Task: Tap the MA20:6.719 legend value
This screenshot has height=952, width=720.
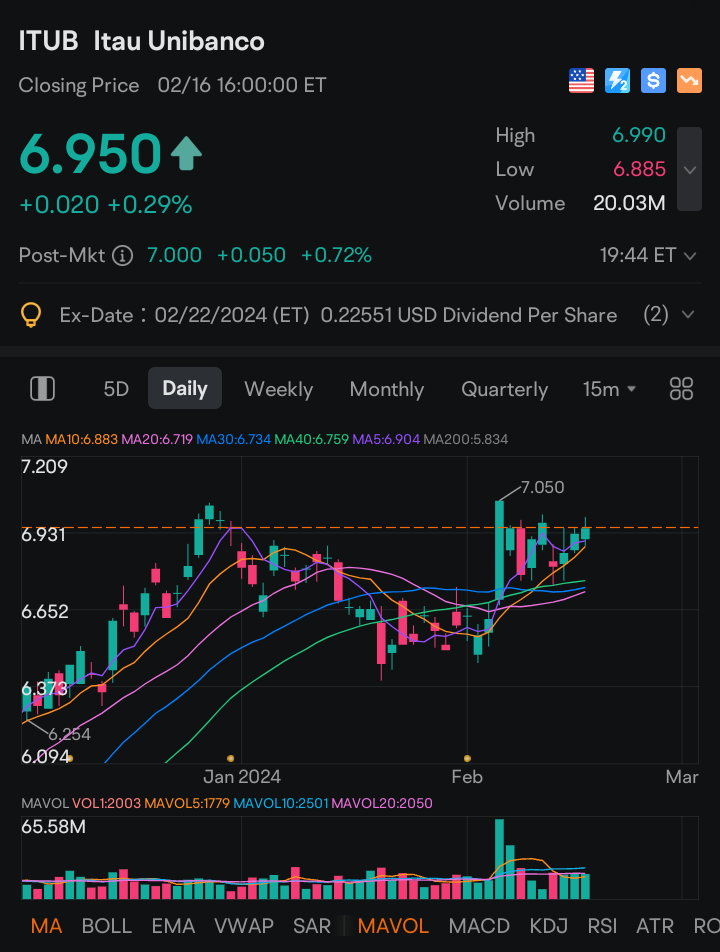Action: [x=157, y=439]
